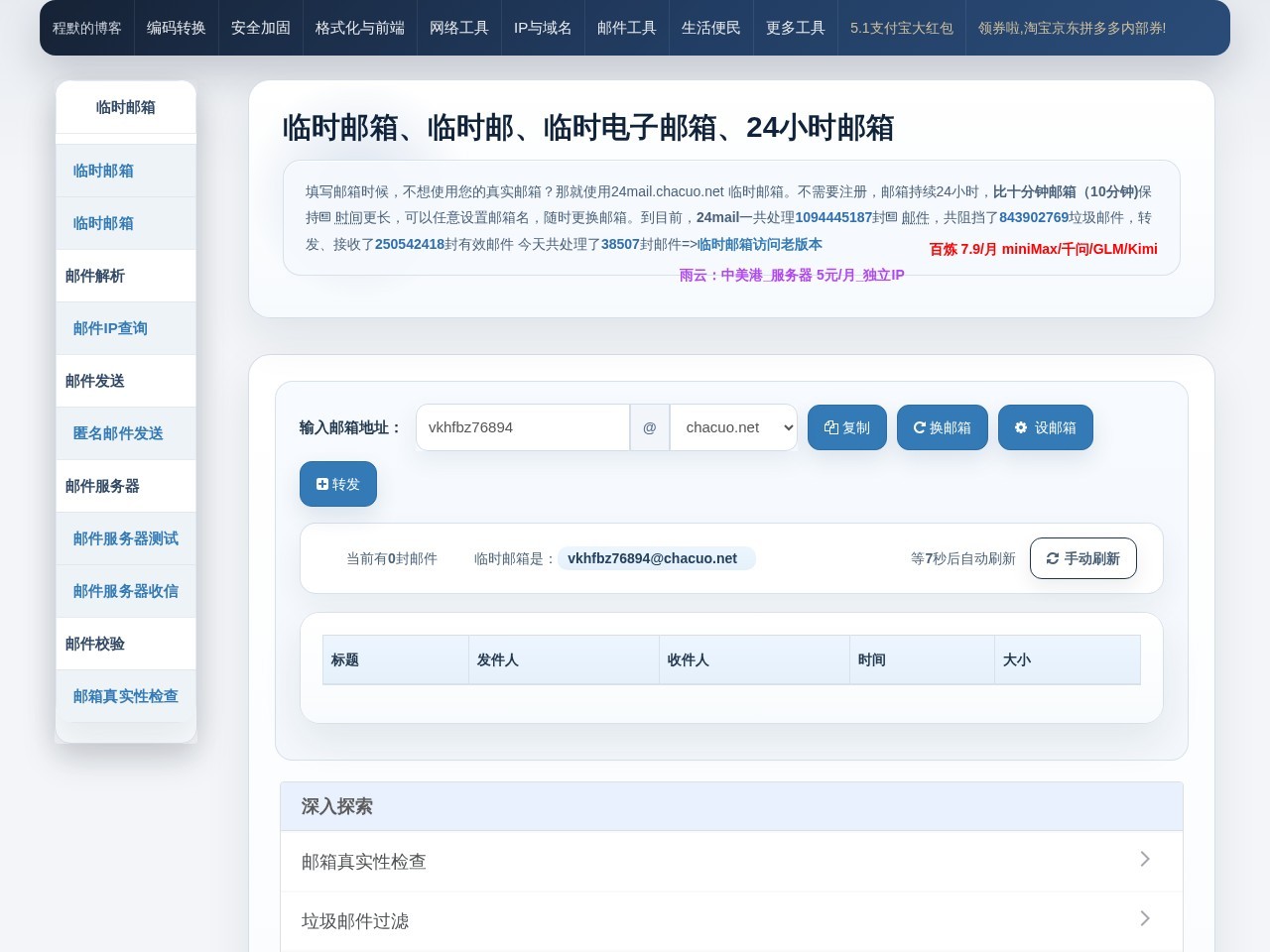This screenshot has width=1270, height=952.
Task: Click the 时间 column header
Action: [x=923, y=659]
